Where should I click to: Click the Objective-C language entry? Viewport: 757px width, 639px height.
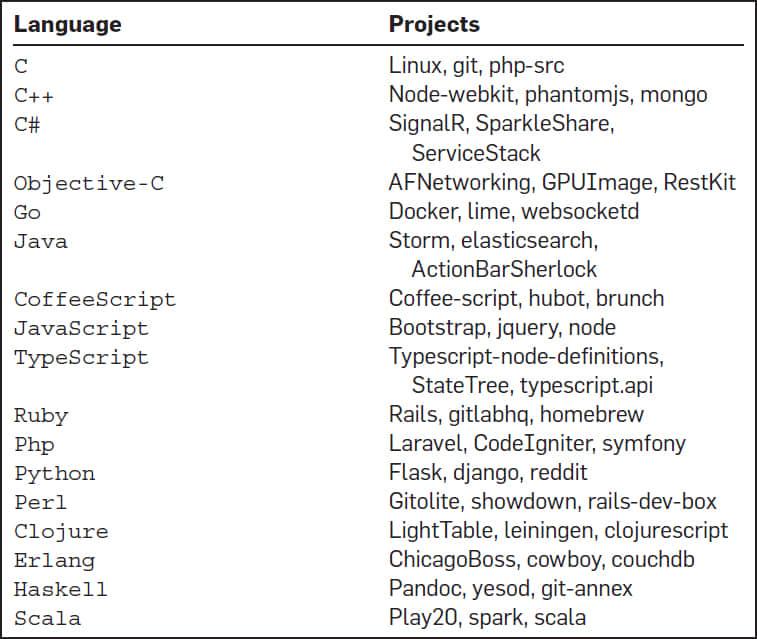point(88,183)
